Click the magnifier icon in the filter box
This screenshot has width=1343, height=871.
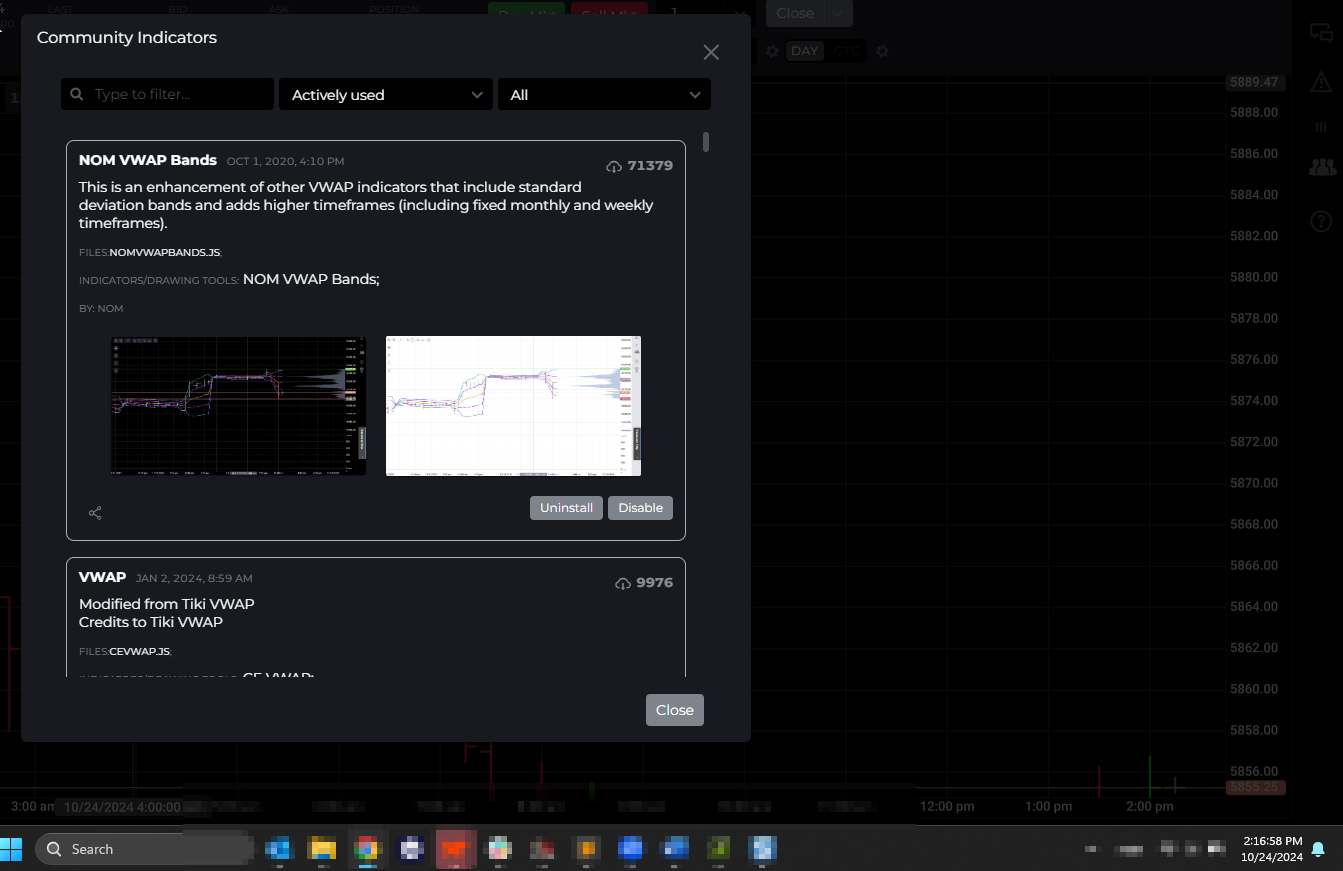77,95
